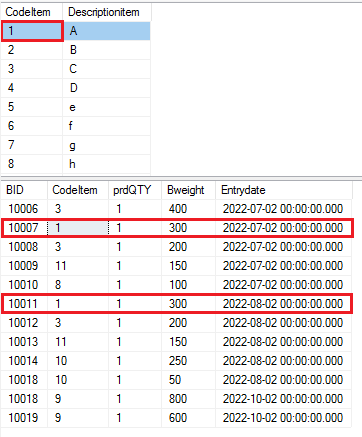Select CodeItem cell 8 in row h
This screenshot has width=362, height=437.
pos(32,164)
